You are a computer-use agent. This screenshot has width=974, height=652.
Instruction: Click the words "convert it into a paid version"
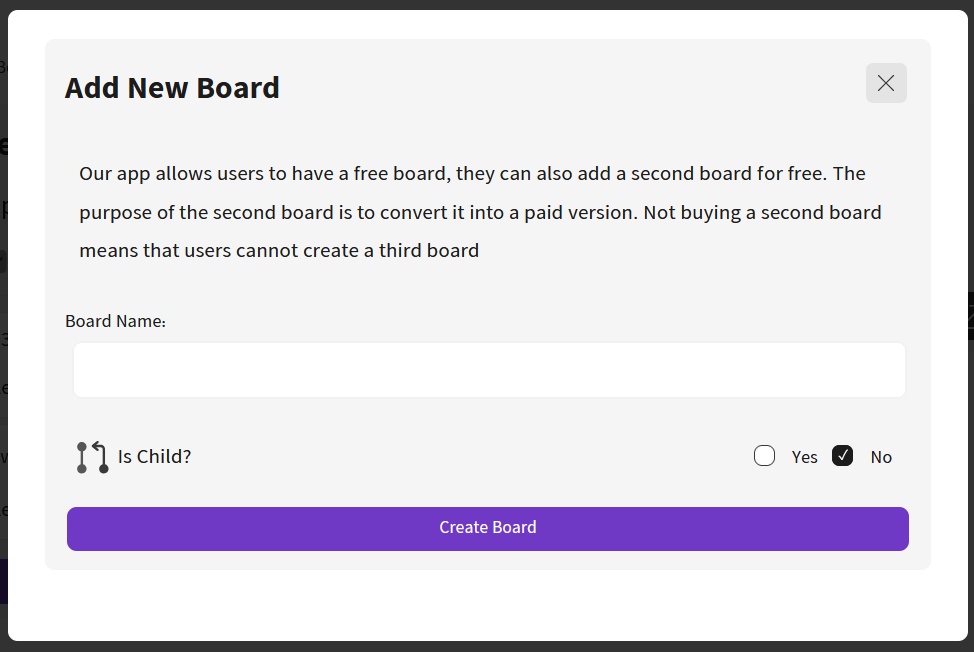(512, 212)
